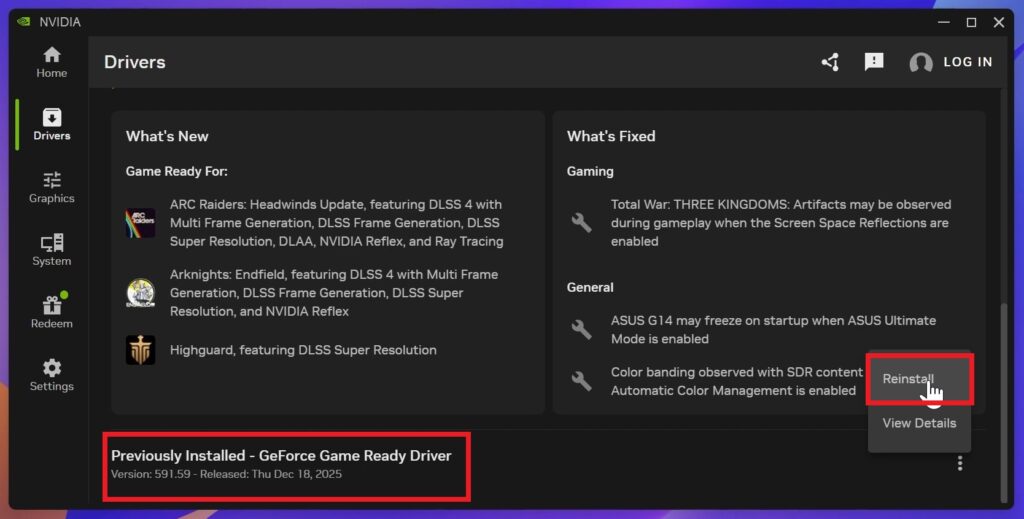Maximize the NVIDIA app window
This screenshot has height=519, width=1024.
coord(971,22)
